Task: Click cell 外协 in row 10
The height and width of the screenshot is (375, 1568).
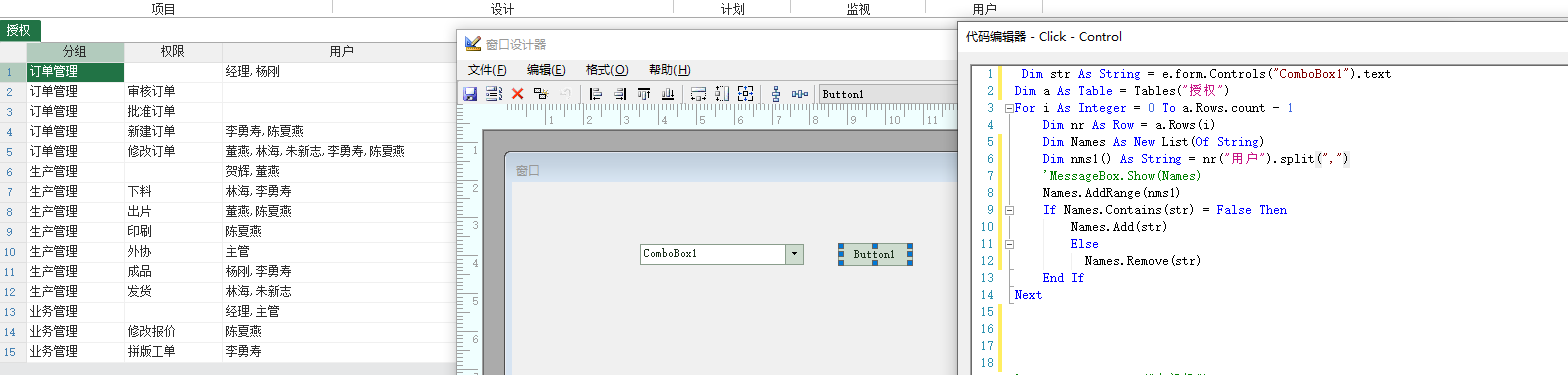Action: (x=173, y=251)
